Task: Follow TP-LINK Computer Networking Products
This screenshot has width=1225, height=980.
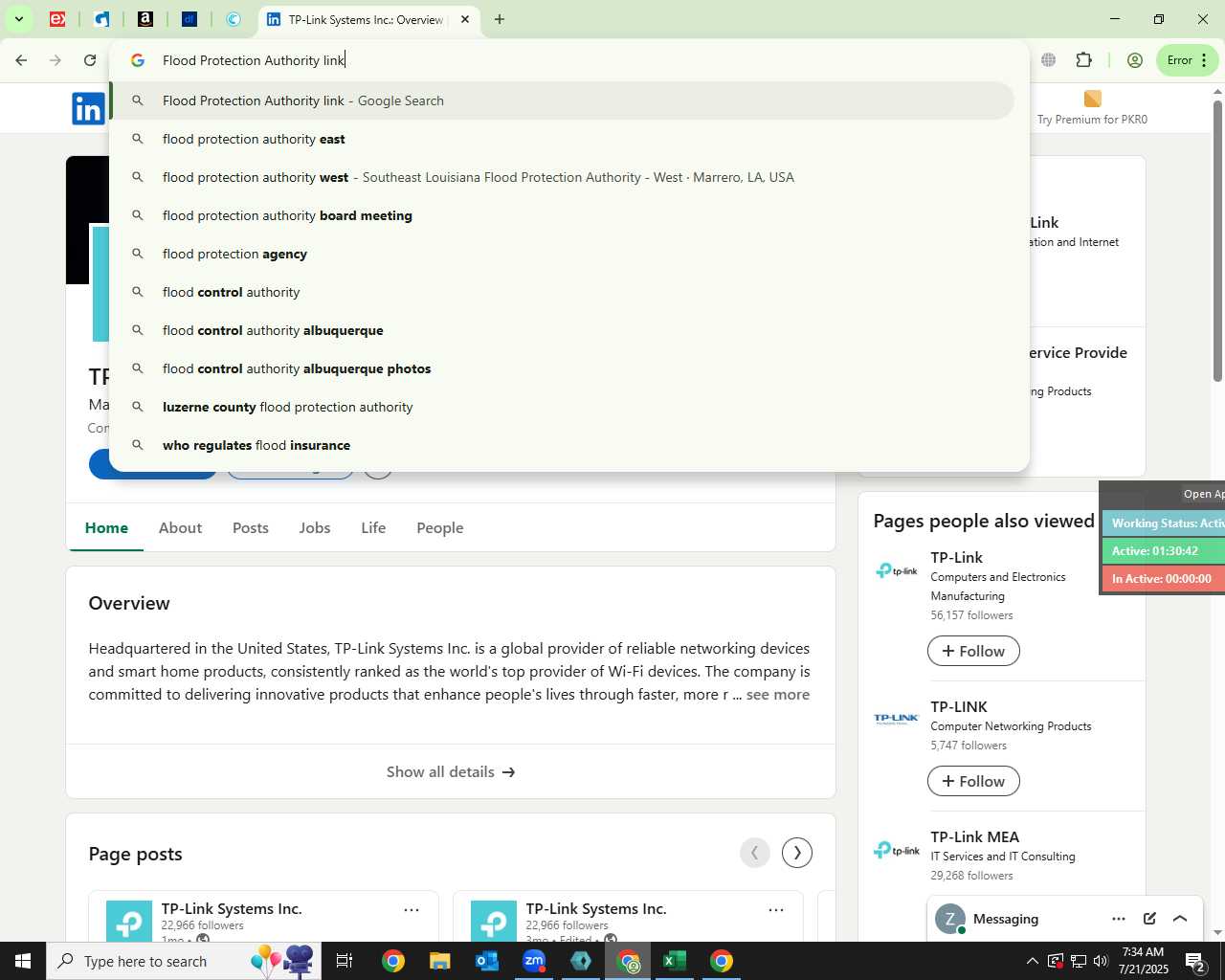Action: coord(973,781)
